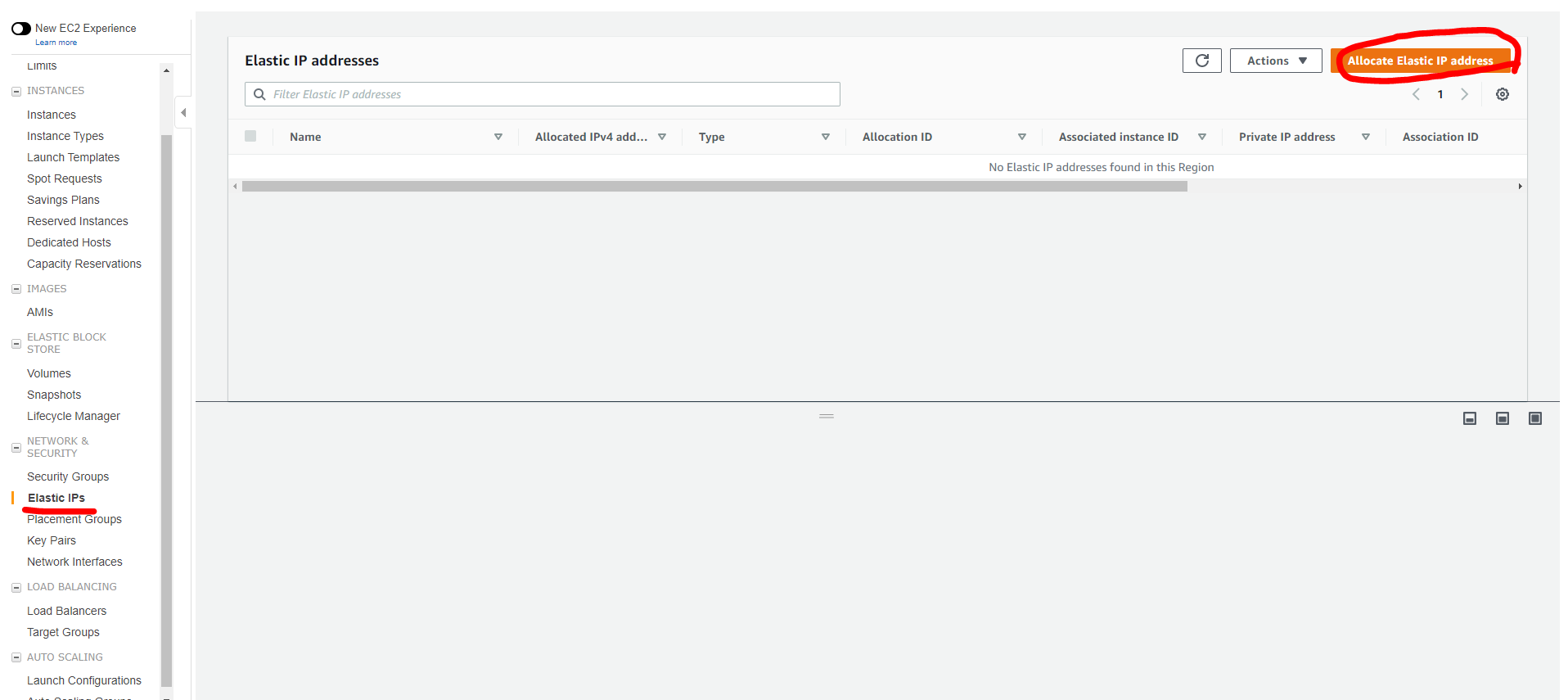Image resolution: width=1568 pixels, height=700 pixels.
Task: Sort by Allocated IPv4 address column arrow
Action: pyautogui.click(x=662, y=137)
